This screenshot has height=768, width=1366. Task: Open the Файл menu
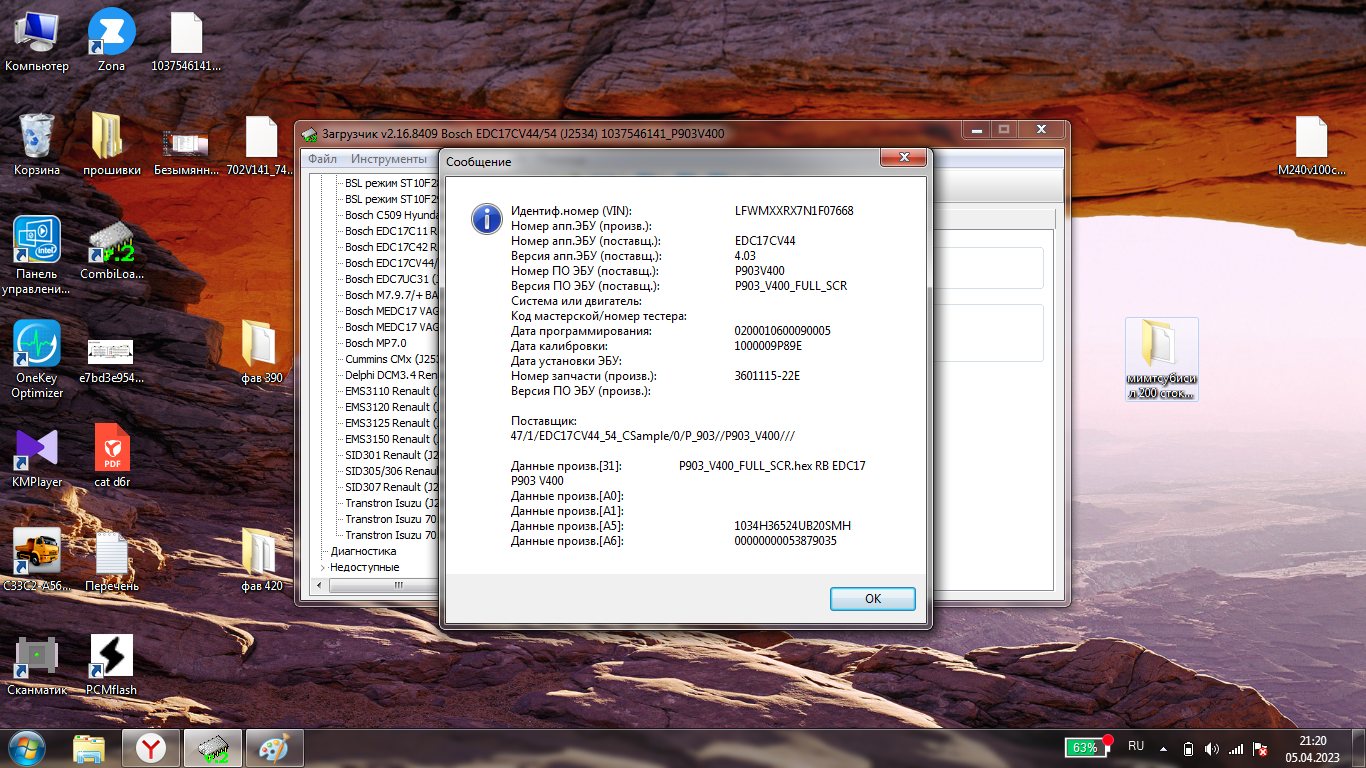[x=322, y=159]
